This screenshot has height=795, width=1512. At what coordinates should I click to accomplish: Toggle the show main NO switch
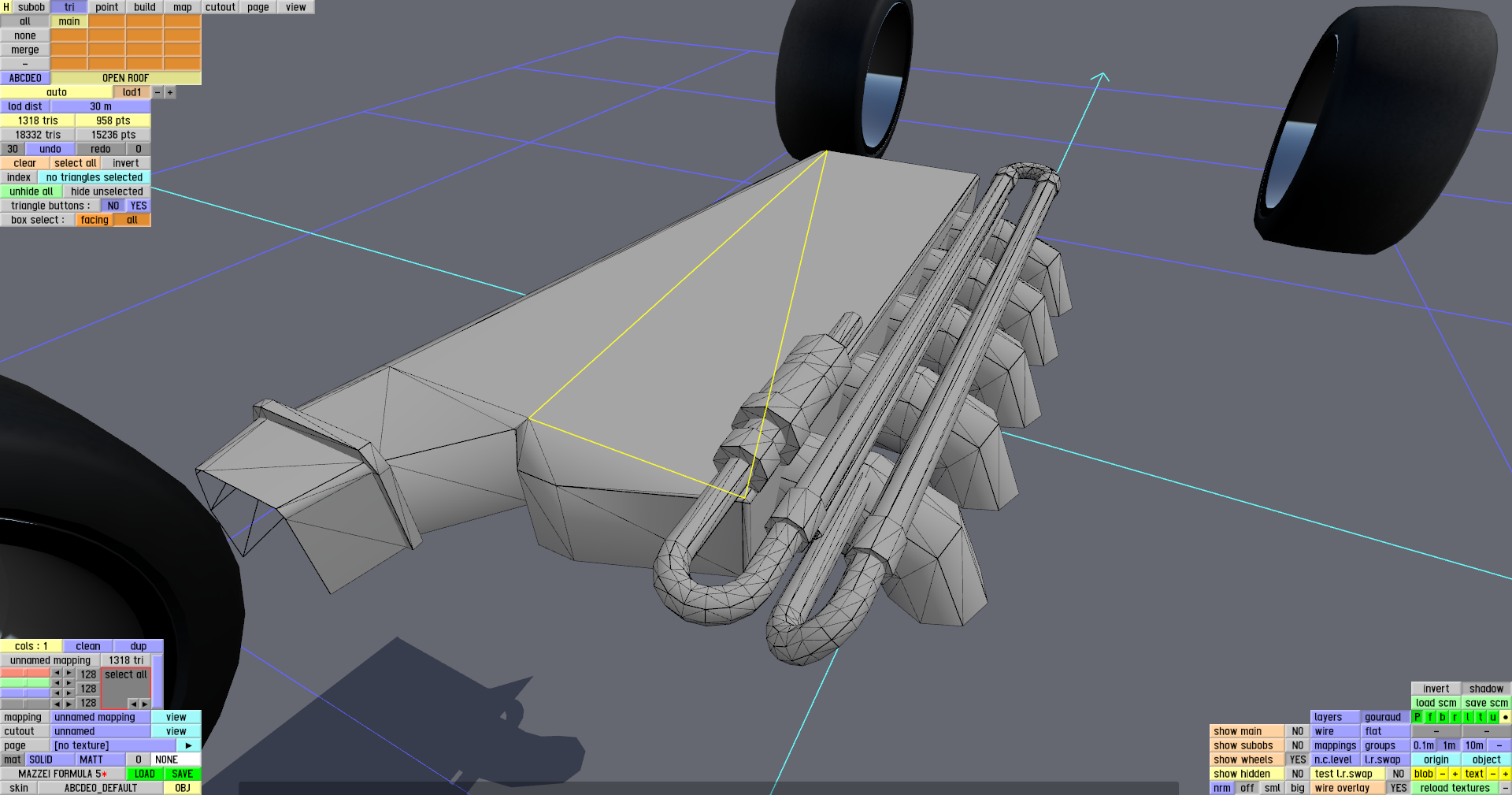pos(1298,731)
